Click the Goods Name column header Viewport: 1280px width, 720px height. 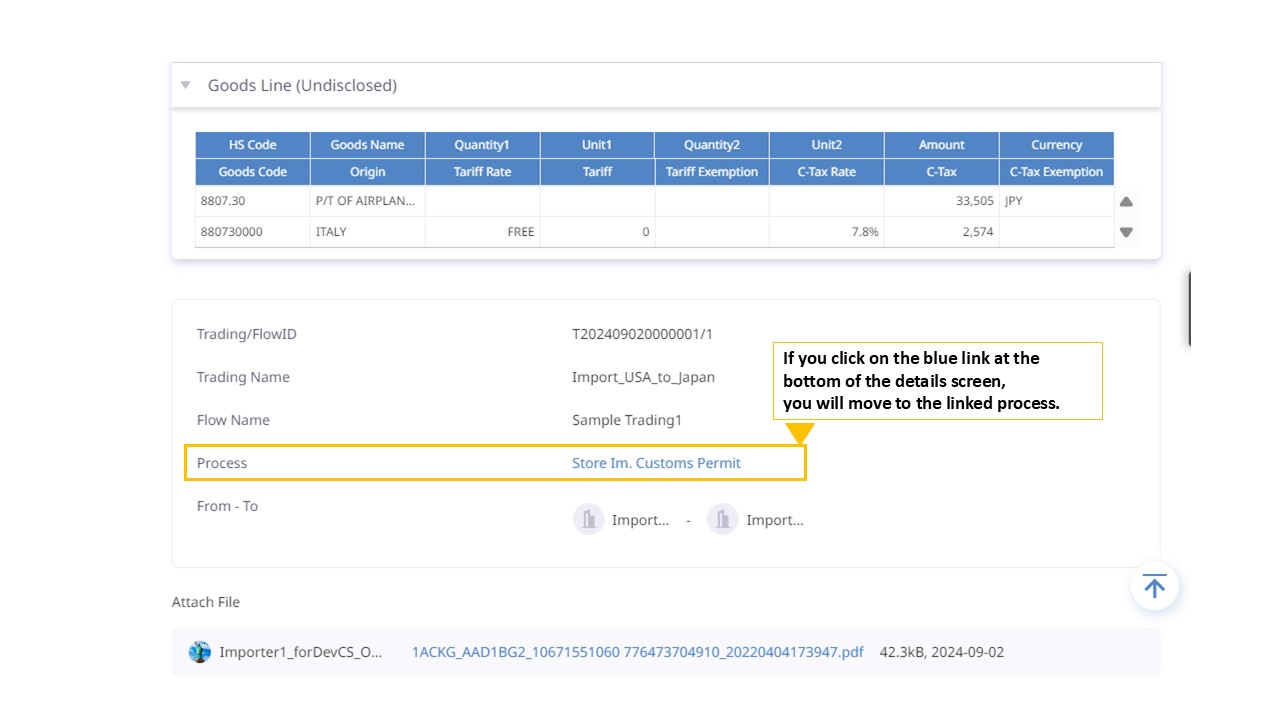pos(368,145)
